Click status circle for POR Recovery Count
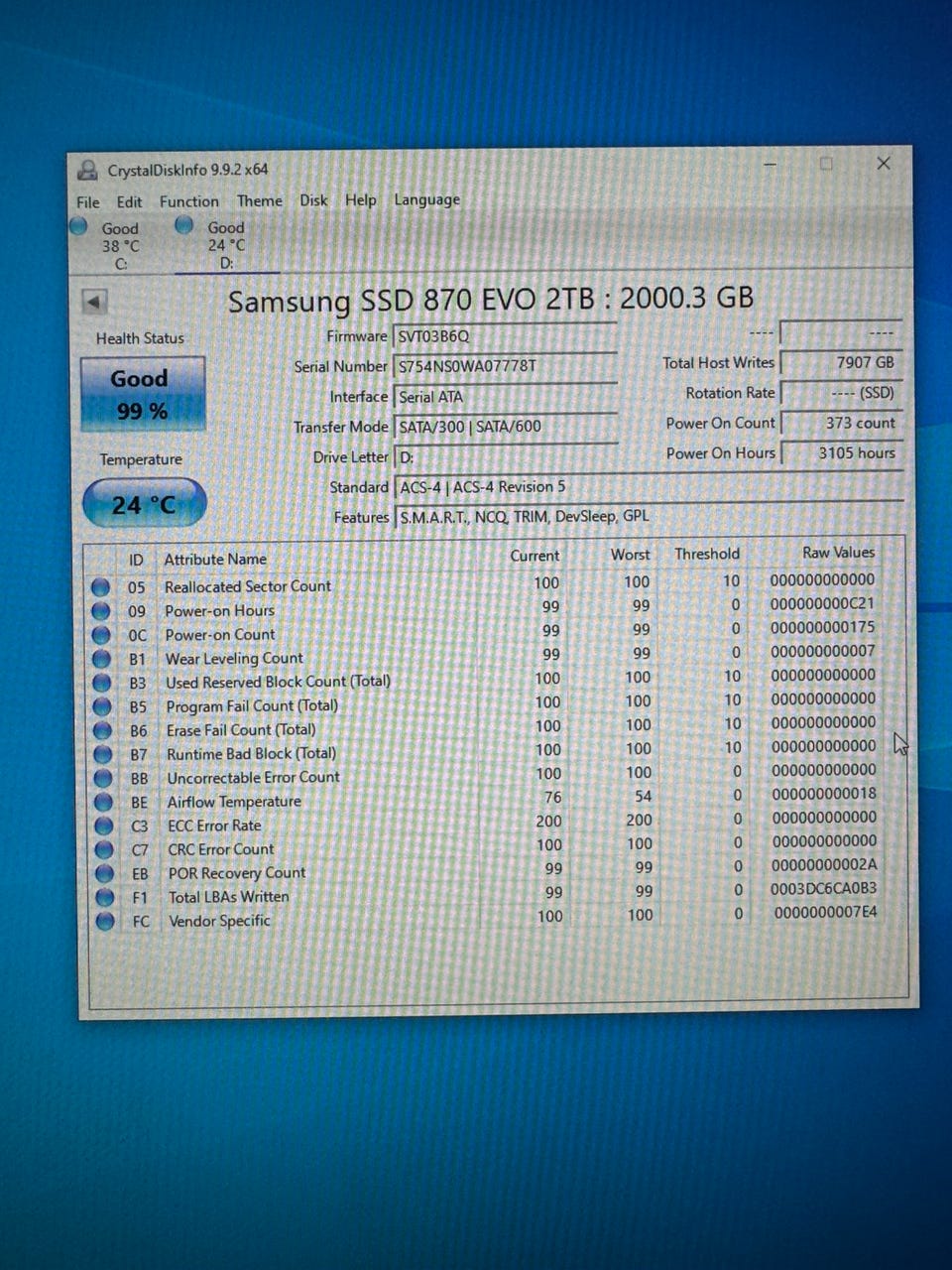 104,873
